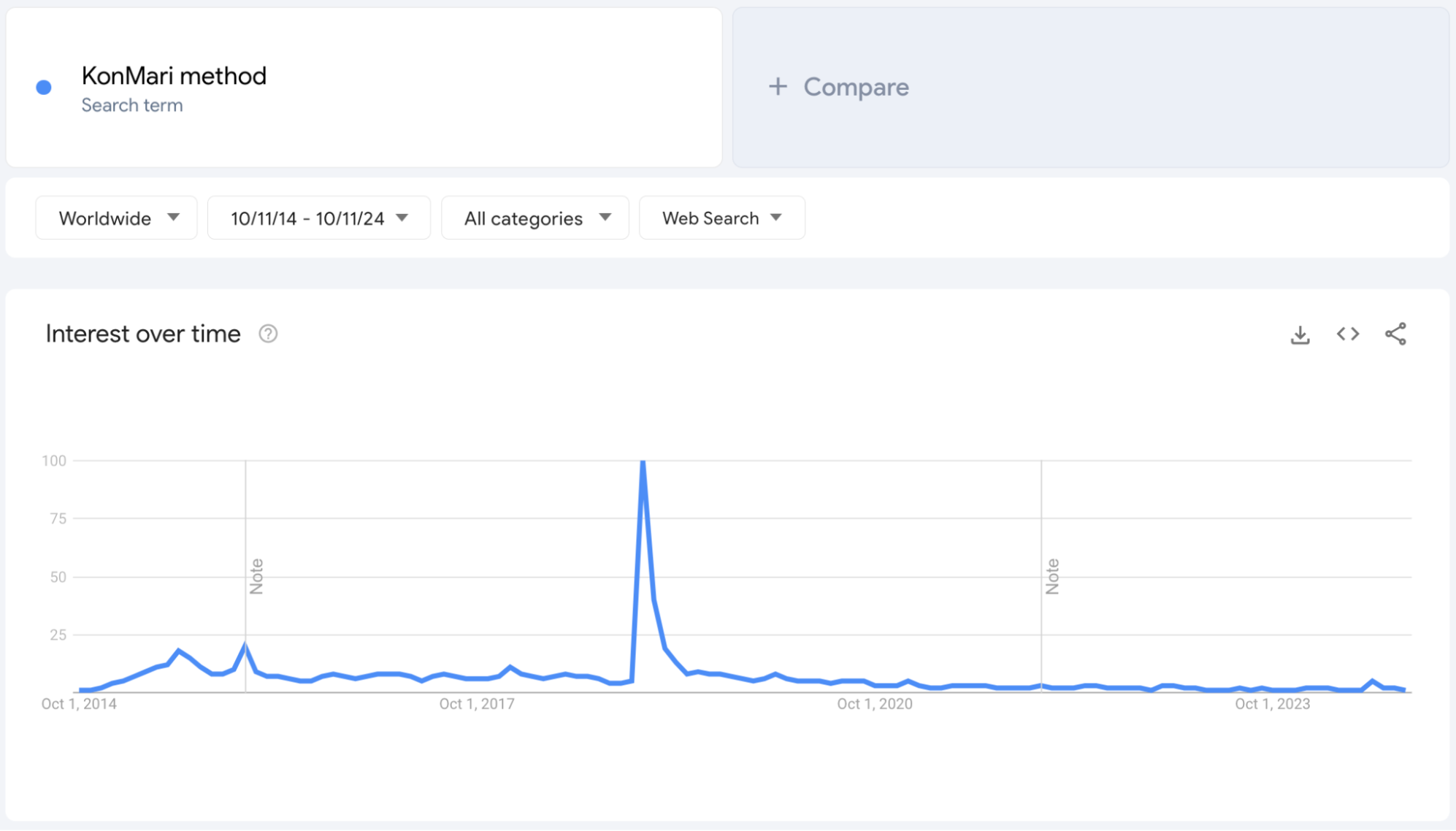The height and width of the screenshot is (831, 1456).
Task: Share the interest over time chart
Action: [x=1395, y=334]
